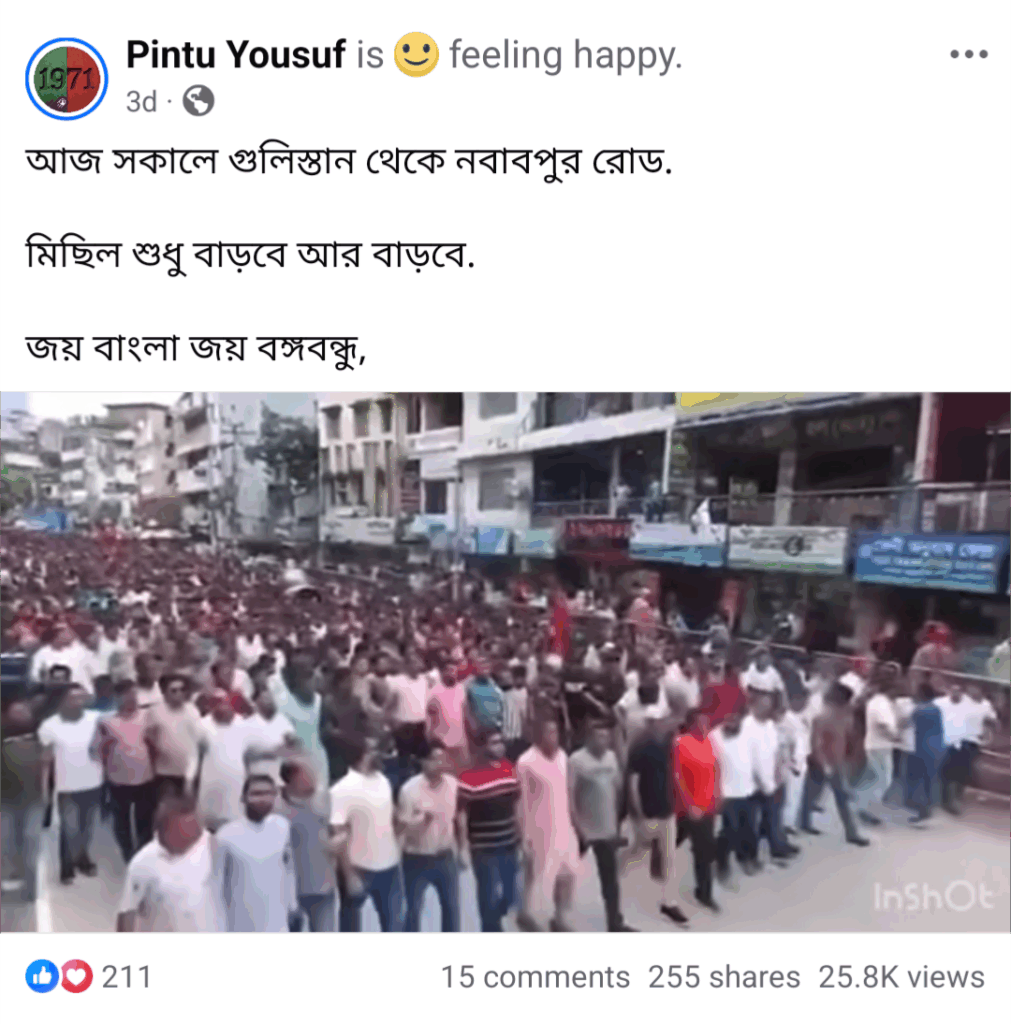The image size is (1011, 1024).
Task: Open the post's 3d timestamp
Action: click(x=141, y=102)
